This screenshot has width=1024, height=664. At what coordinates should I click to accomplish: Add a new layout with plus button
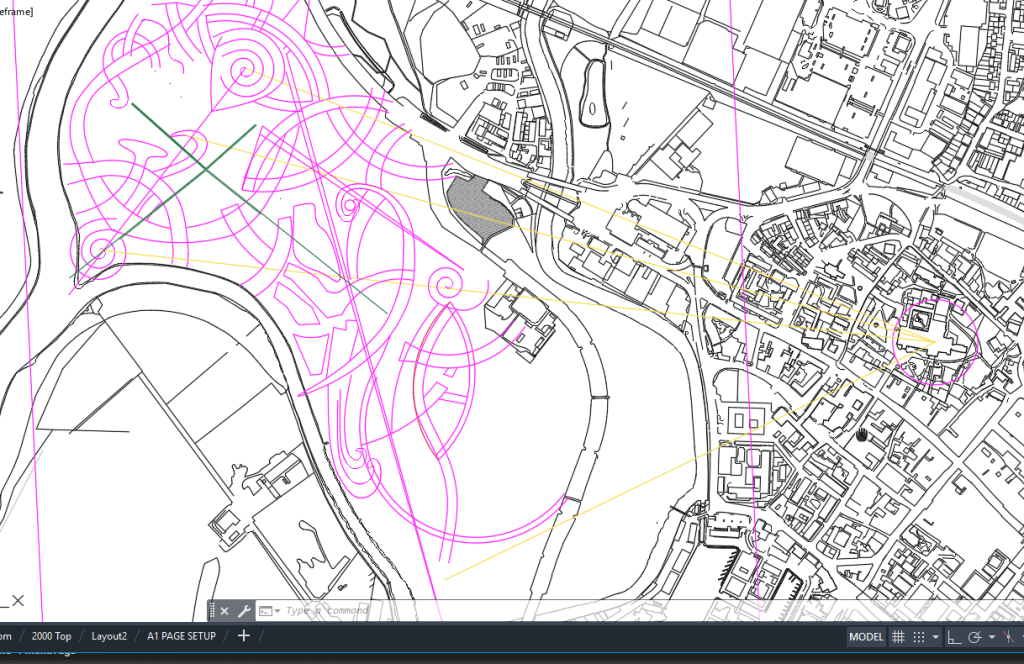(x=243, y=636)
